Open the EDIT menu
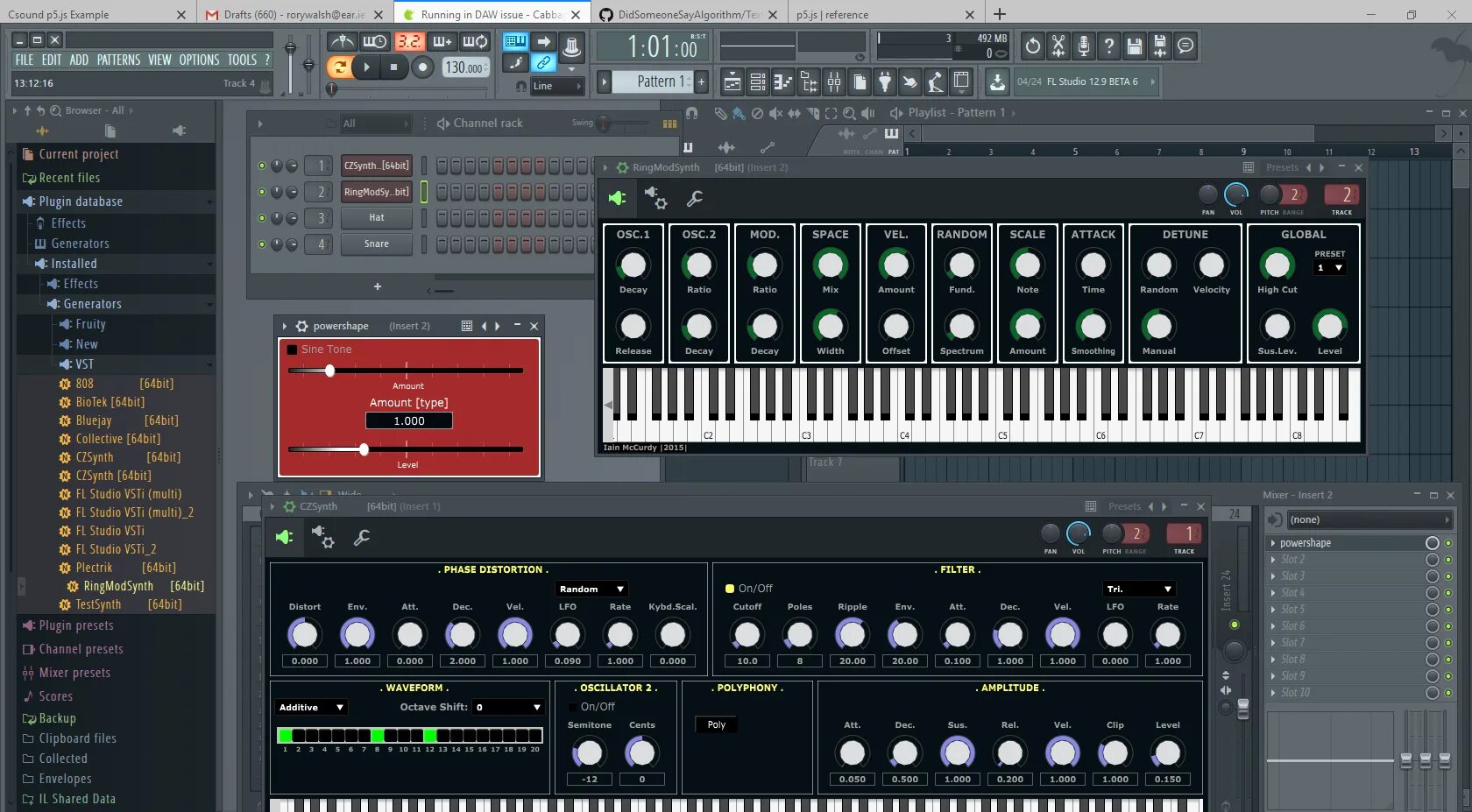 click(52, 60)
